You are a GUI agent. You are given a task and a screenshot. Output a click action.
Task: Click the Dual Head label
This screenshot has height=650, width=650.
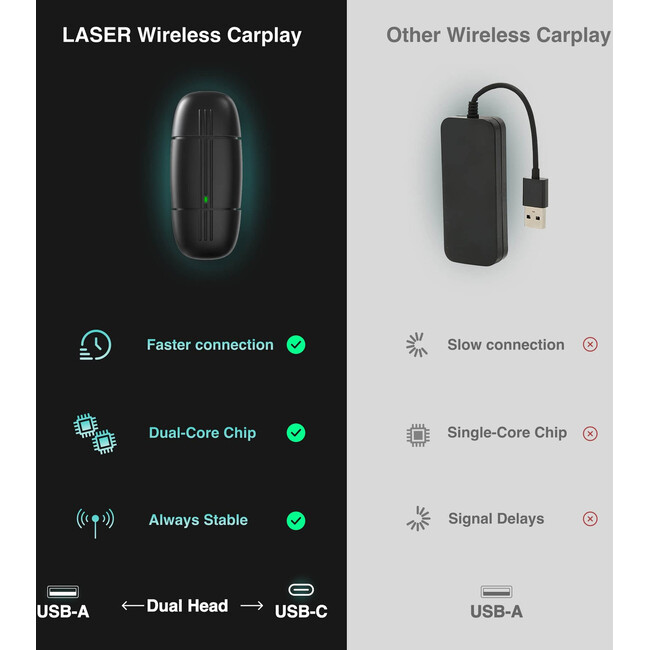(187, 606)
